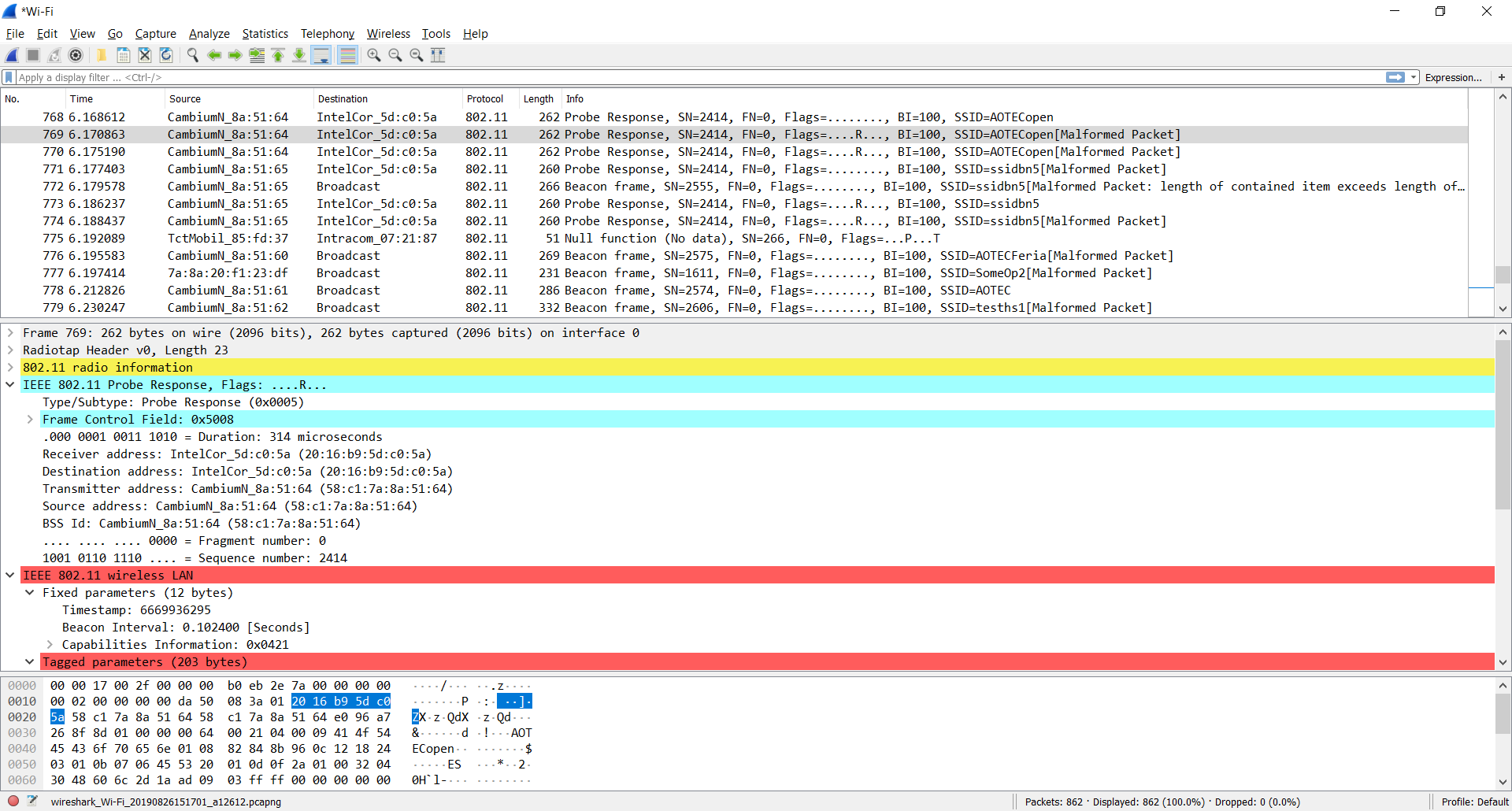Open the Wireless menu
The width and height of the screenshot is (1512, 811).
pyautogui.click(x=388, y=34)
